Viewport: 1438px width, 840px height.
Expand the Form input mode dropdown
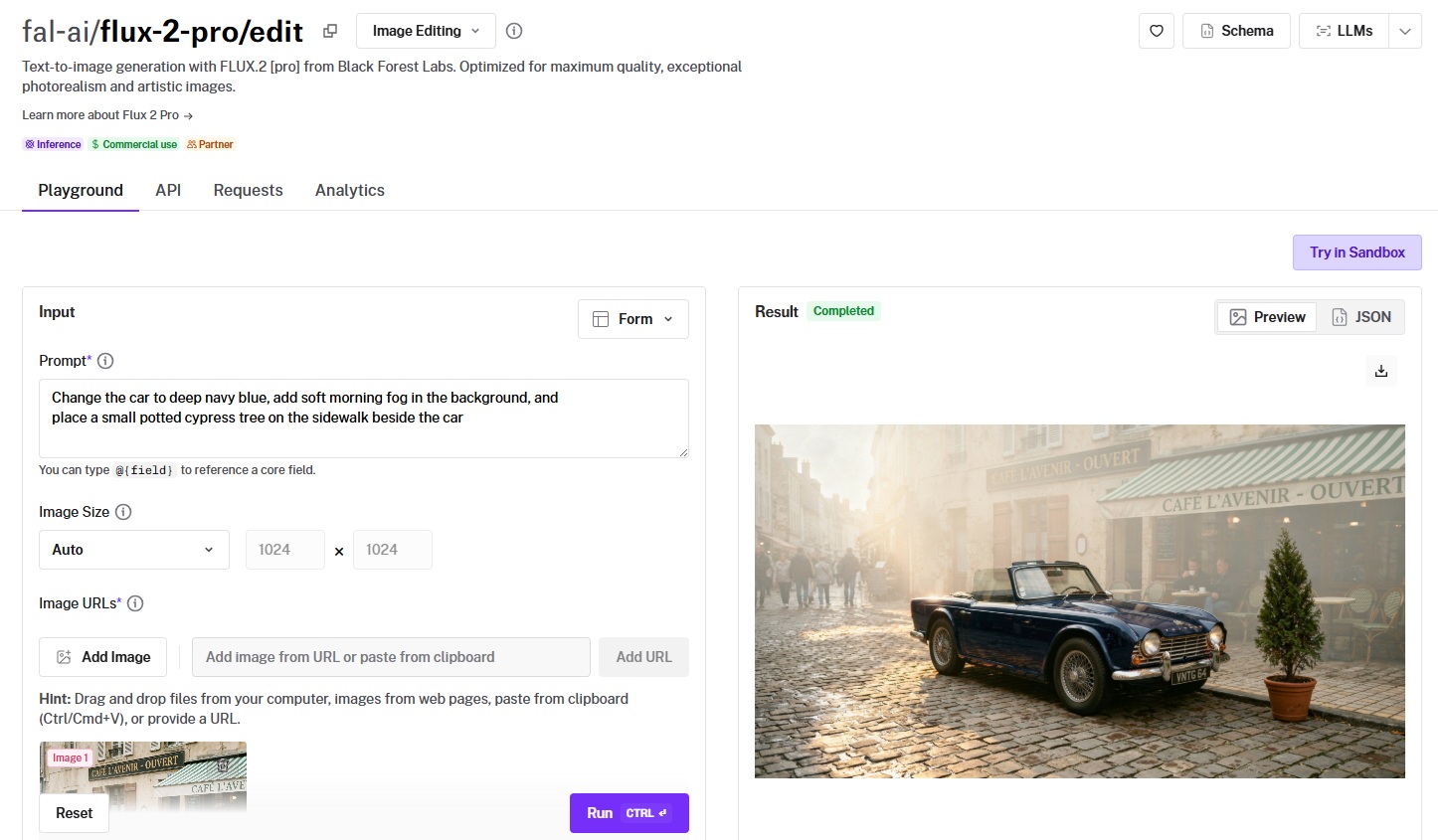tap(633, 319)
